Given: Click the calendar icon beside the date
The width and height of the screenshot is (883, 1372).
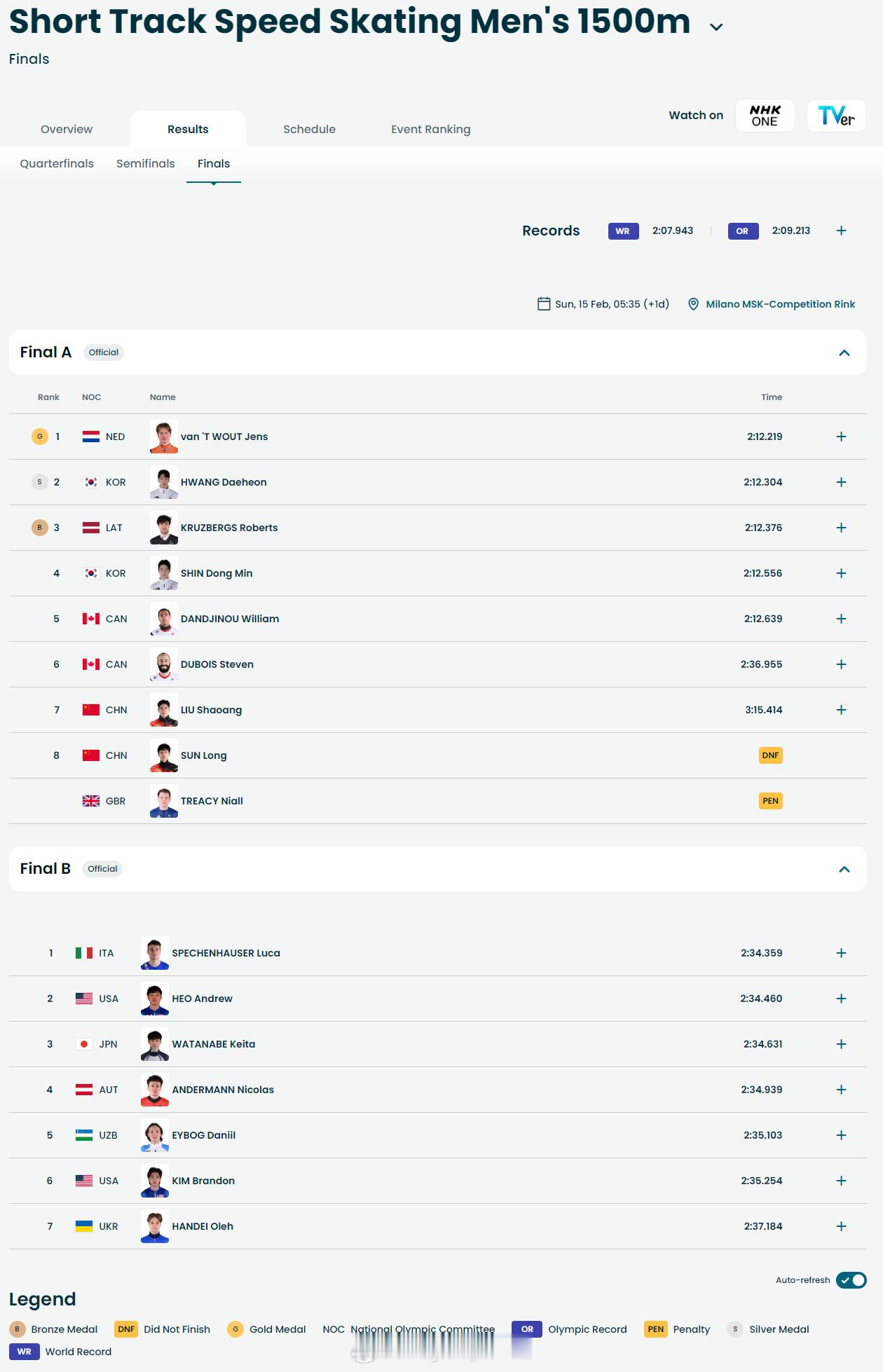Looking at the screenshot, I should click(543, 304).
